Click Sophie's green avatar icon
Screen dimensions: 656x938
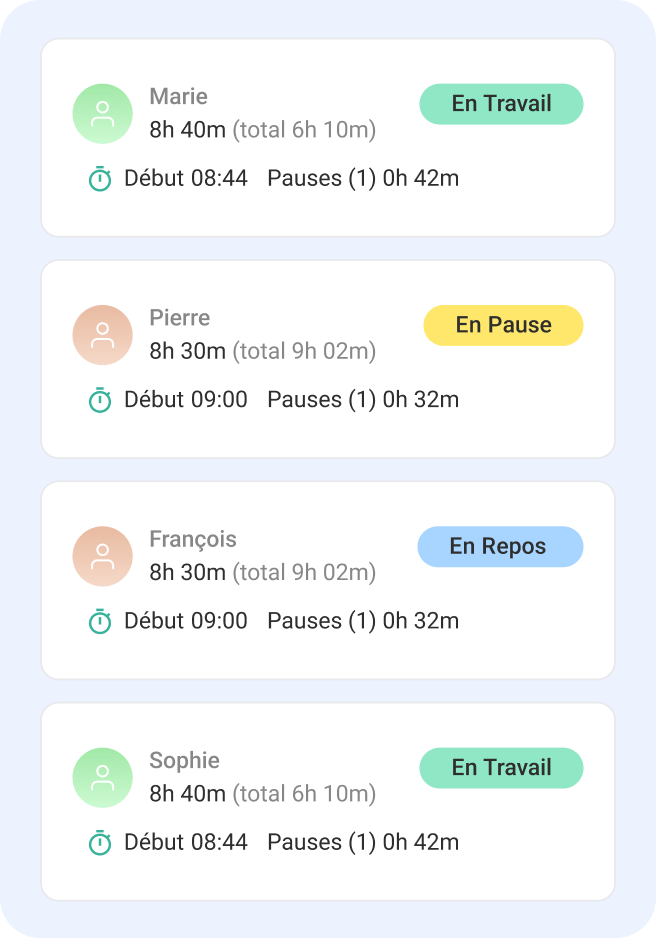click(102, 778)
